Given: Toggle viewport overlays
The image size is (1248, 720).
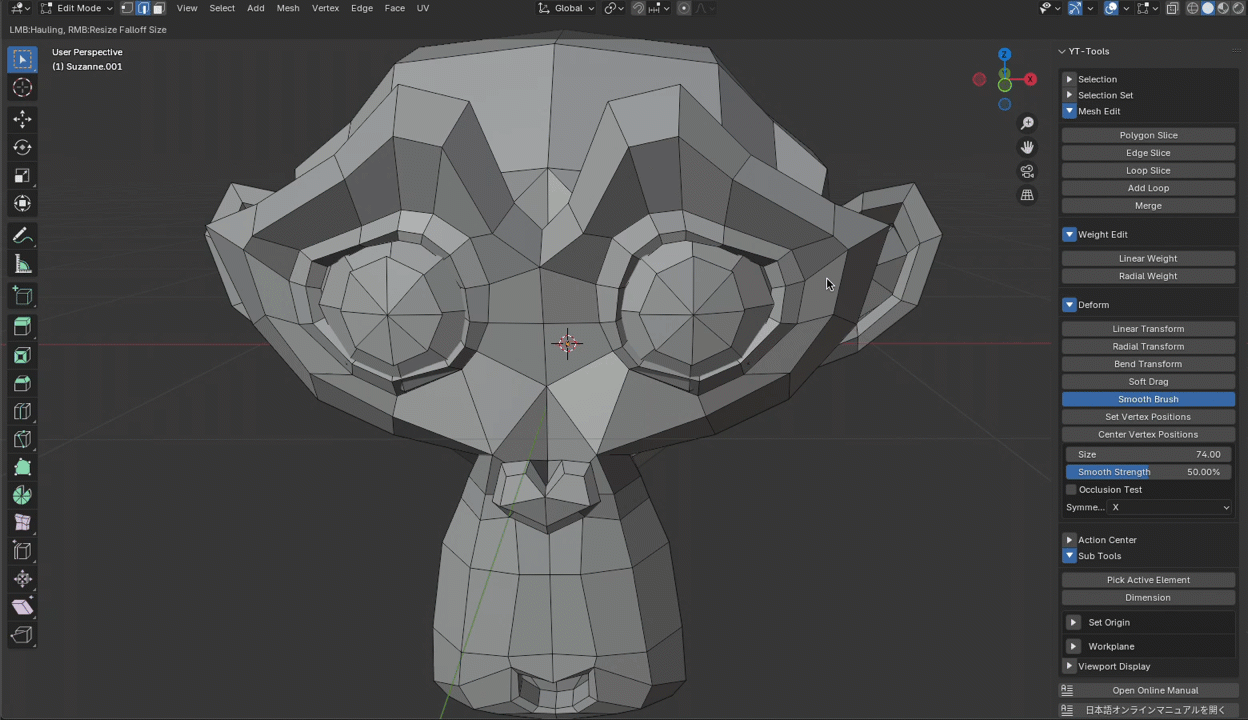Looking at the screenshot, I should [x=1111, y=8].
